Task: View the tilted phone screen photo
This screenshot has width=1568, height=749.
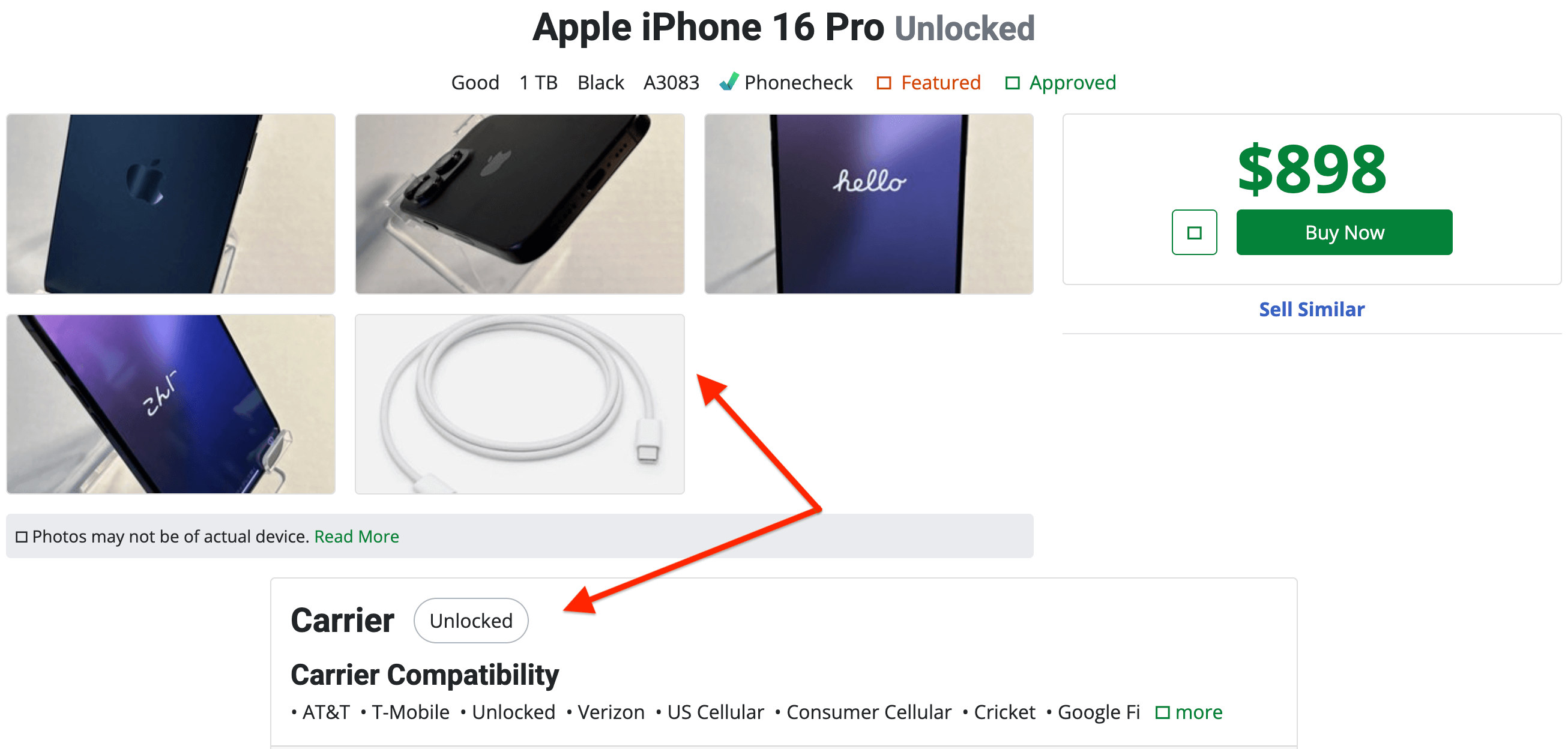Action: pyautogui.click(x=170, y=404)
